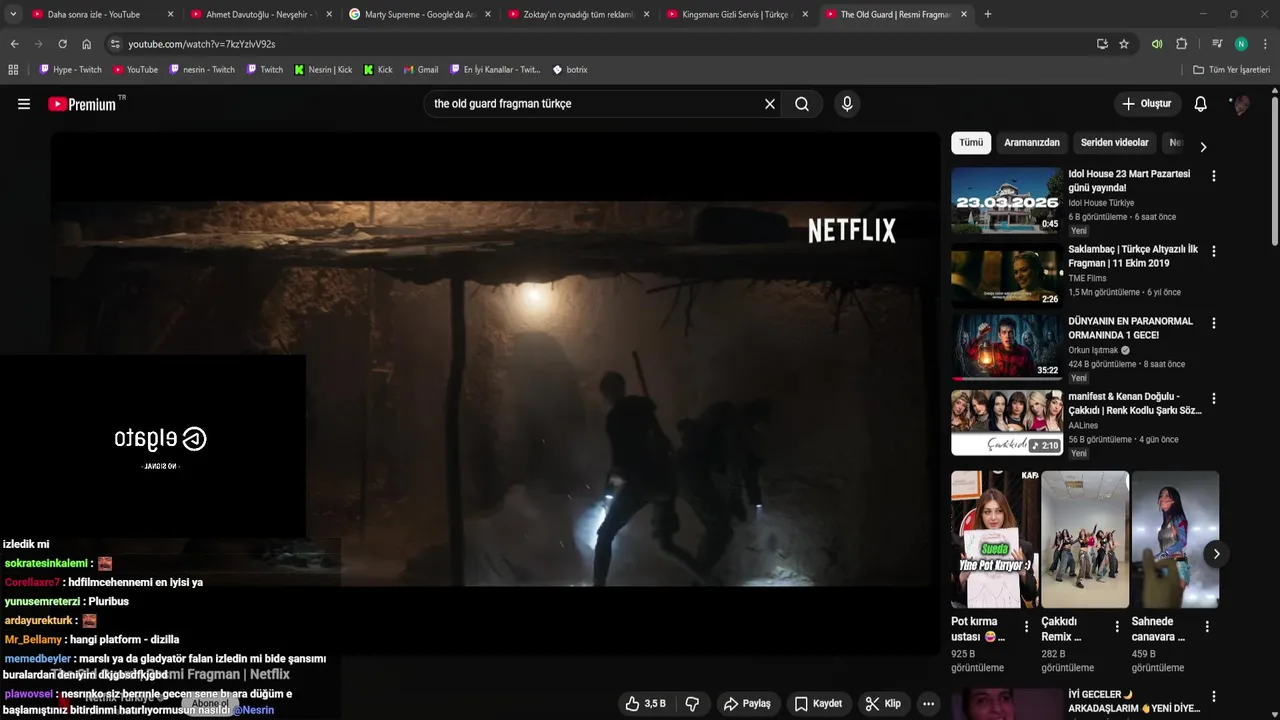Open Hype - Twitch bookmark
Viewport: 1280px width, 720px height.
[x=70, y=70]
